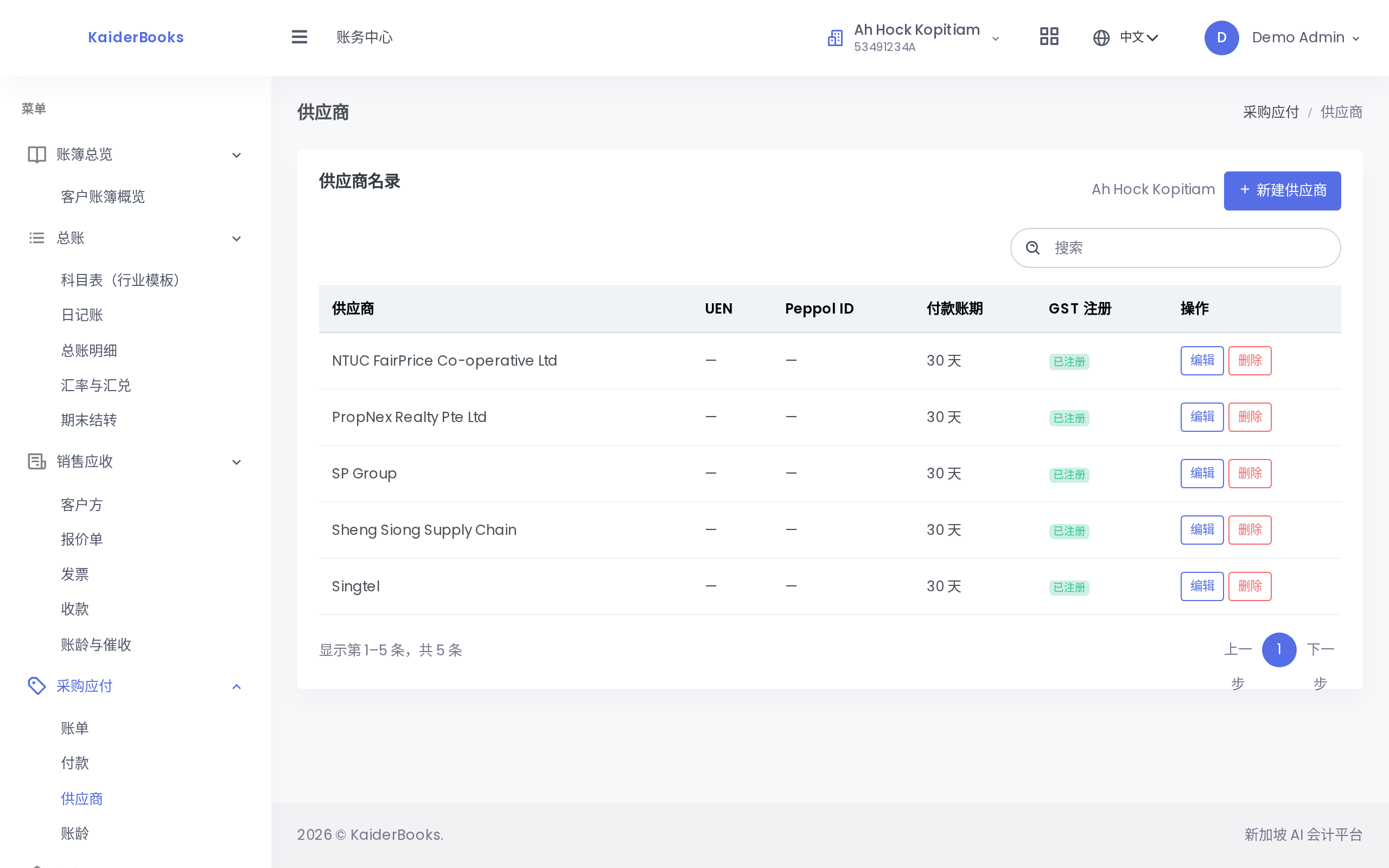This screenshot has width=1389, height=868.
Task: Click 30 天 in the PropNex row
Action: point(944,417)
